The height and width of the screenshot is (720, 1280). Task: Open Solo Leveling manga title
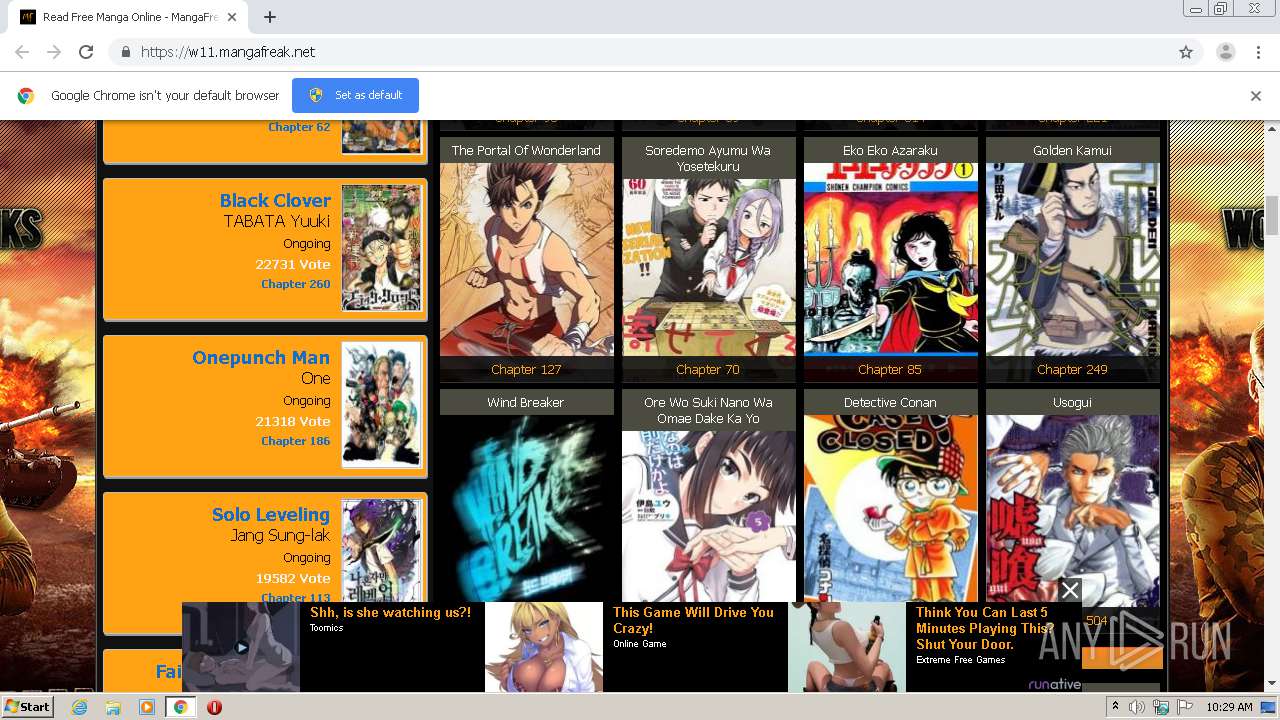[270, 514]
